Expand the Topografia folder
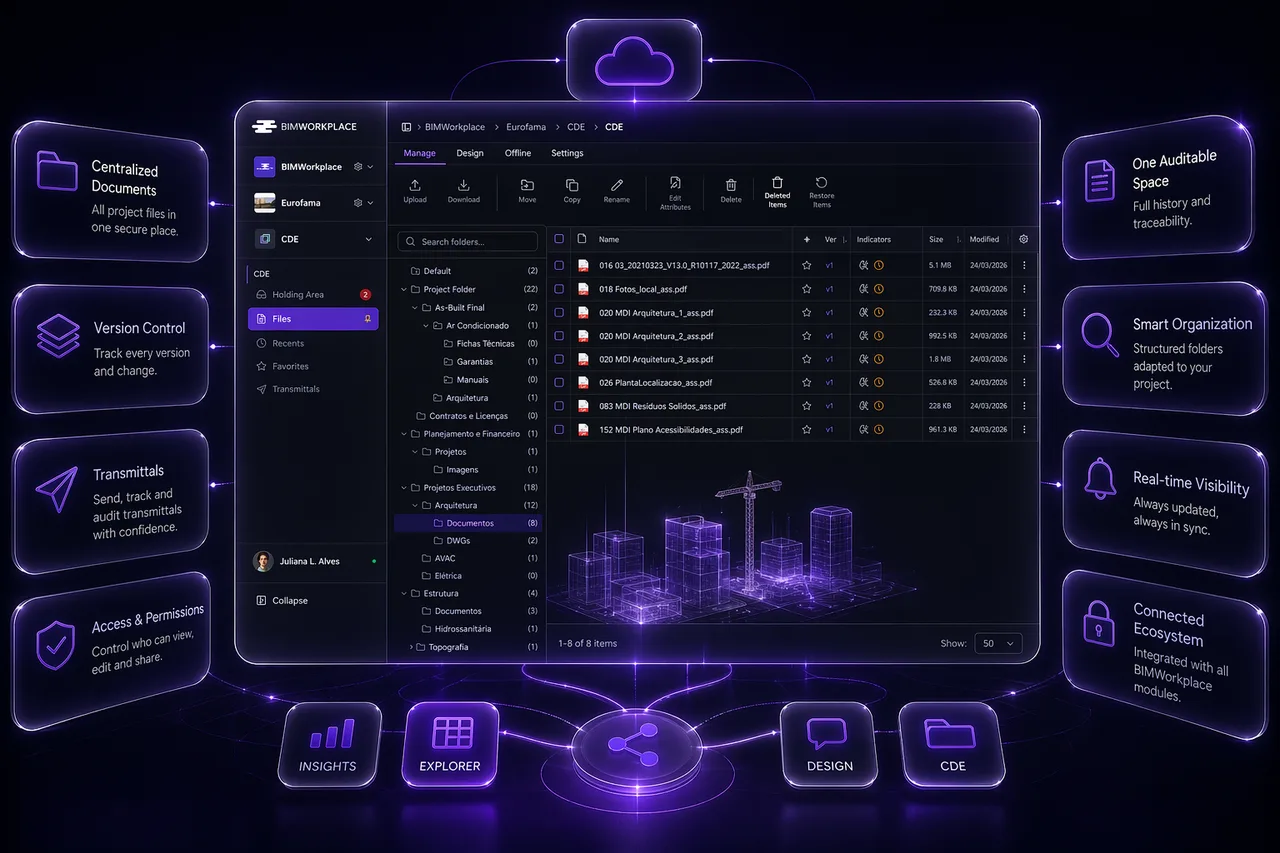 pyautogui.click(x=411, y=647)
